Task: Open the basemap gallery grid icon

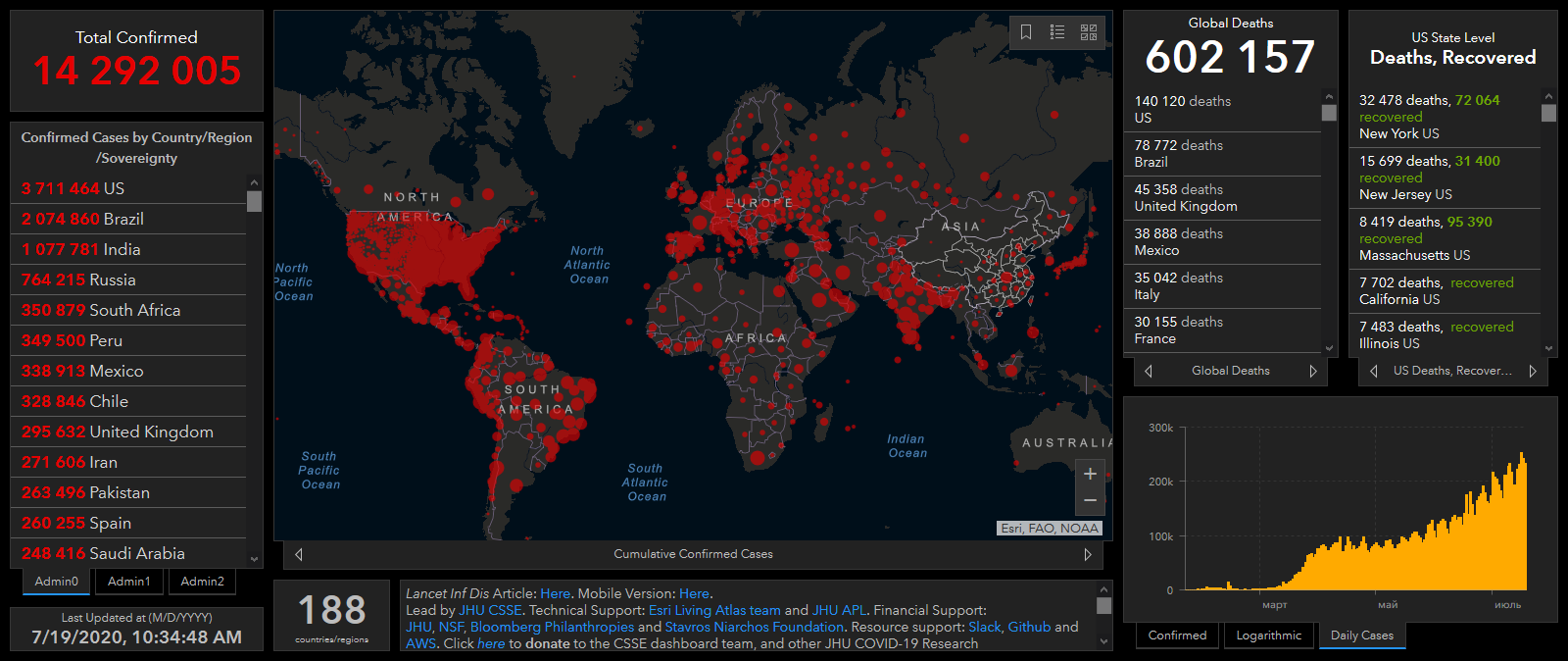Action: pyautogui.click(x=1089, y=32)
